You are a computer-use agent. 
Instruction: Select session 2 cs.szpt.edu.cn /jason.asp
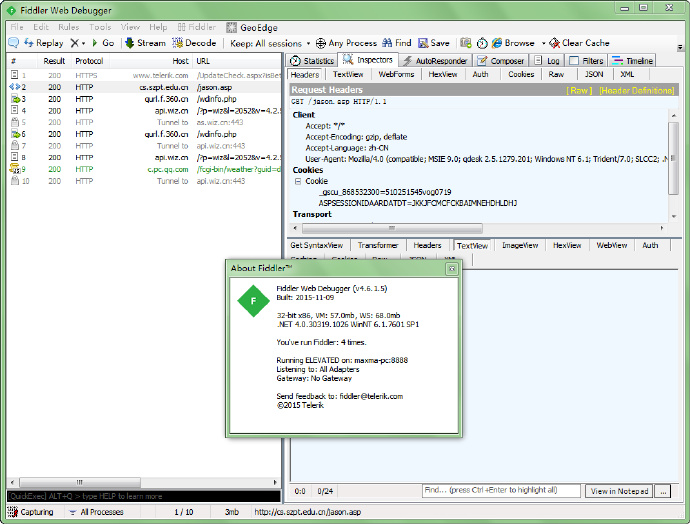[x=144, y=87]
